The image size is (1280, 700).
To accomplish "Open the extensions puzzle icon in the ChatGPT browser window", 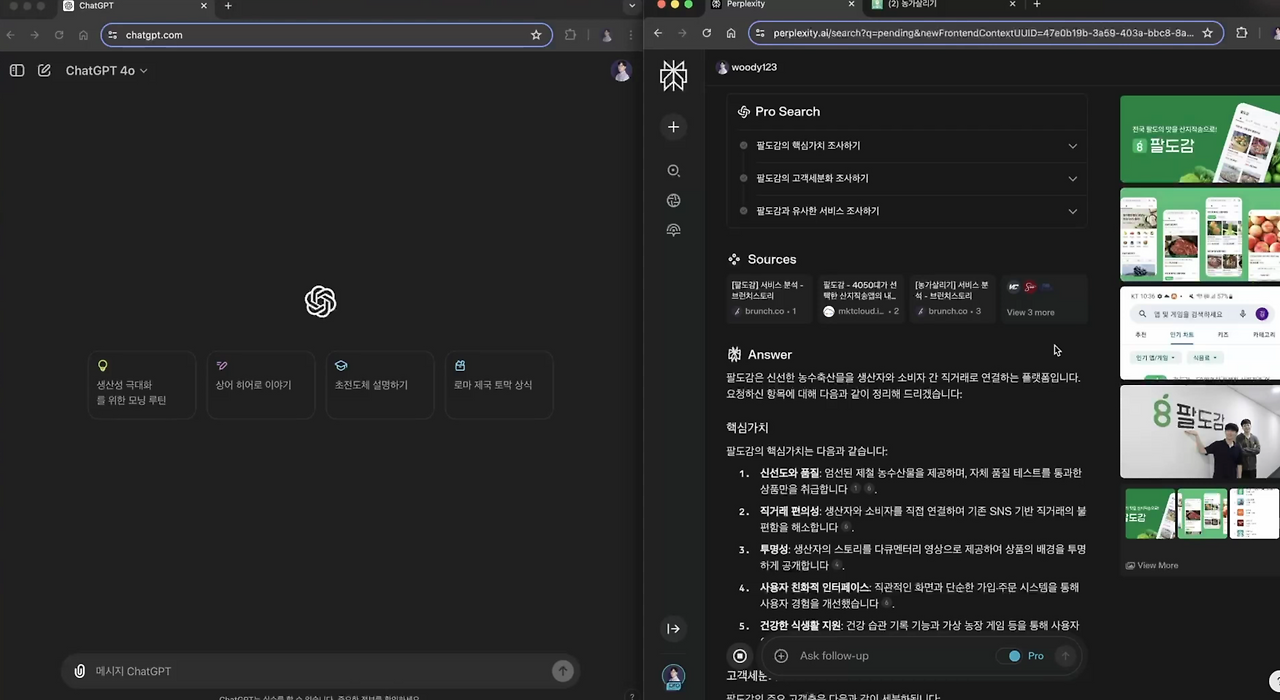I will [570, 35].
